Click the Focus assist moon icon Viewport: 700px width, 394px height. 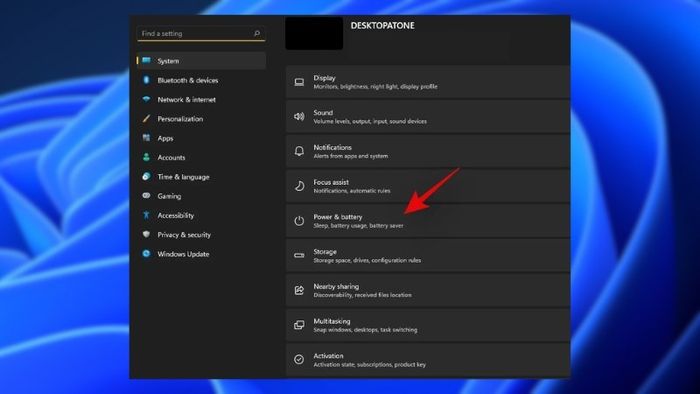tap(299, 186)
